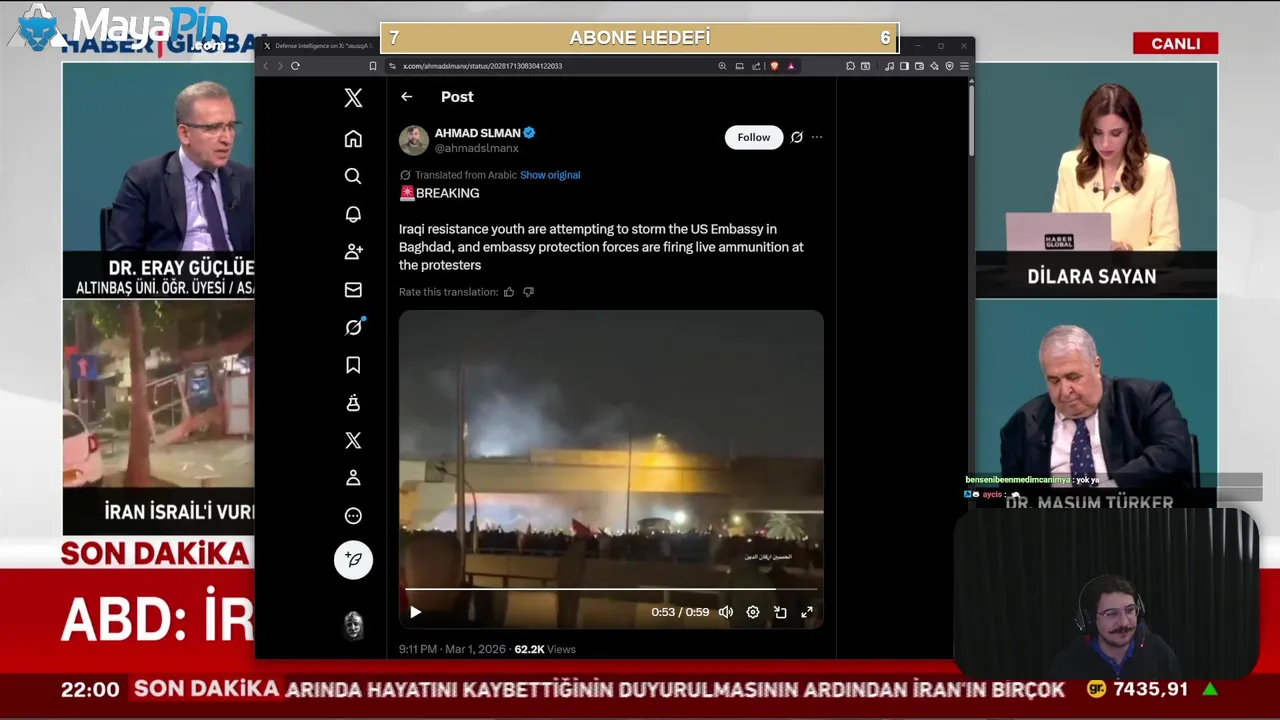The image size is (1280, 720).
Task: Navigate browser forward arrow
Action: (280, 66)
